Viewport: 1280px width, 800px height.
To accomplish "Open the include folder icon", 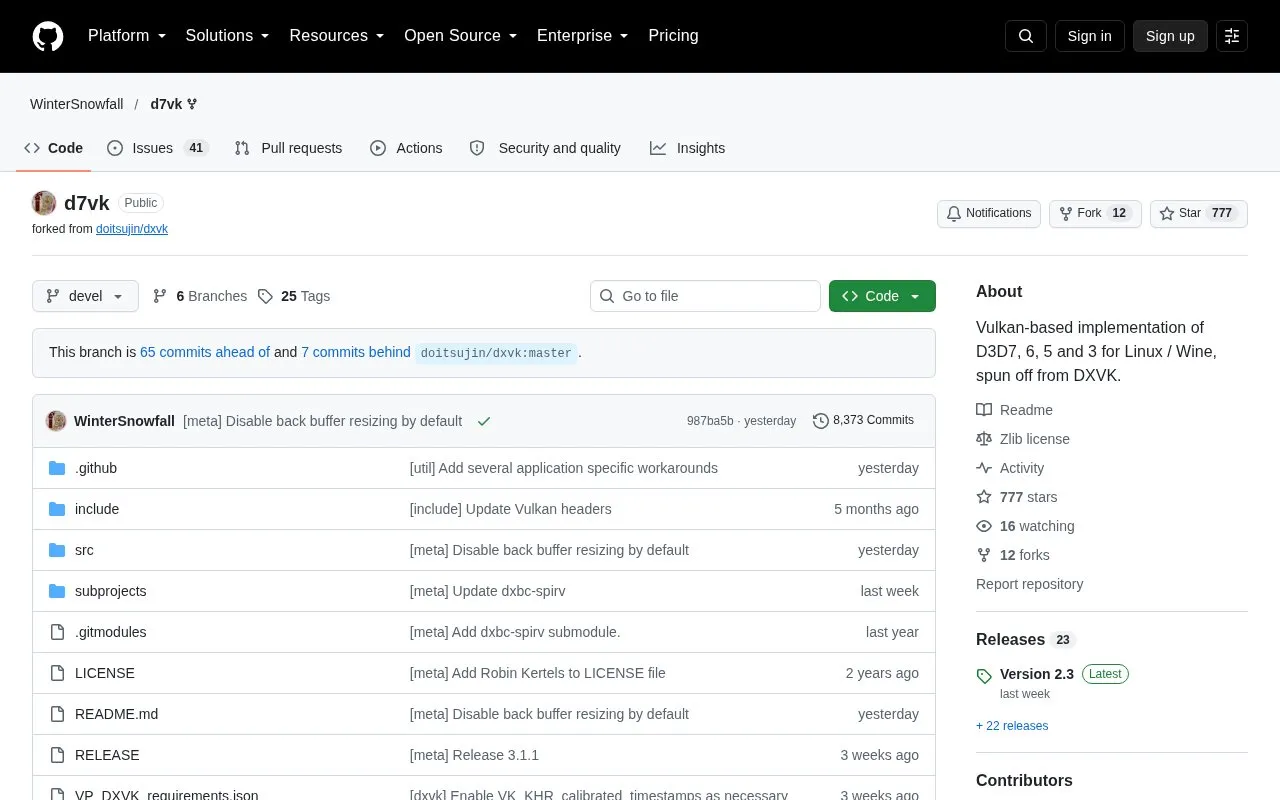I will [57, 509].
